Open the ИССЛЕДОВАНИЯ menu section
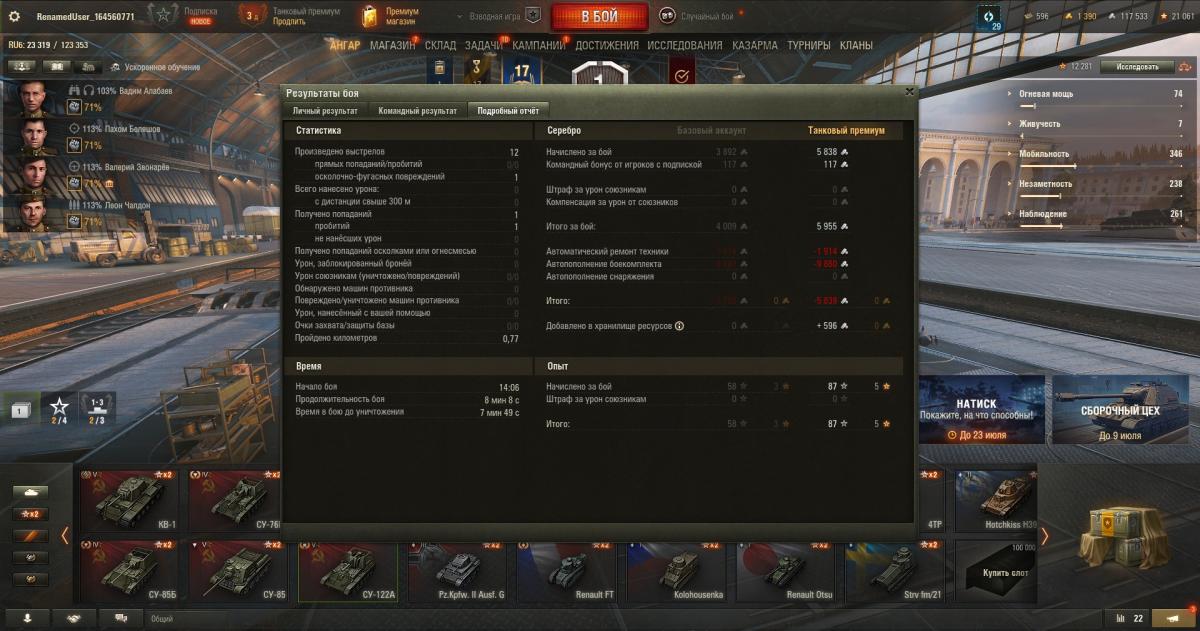The width and height of the screenshot is (1200, 631). click(685, 45)
